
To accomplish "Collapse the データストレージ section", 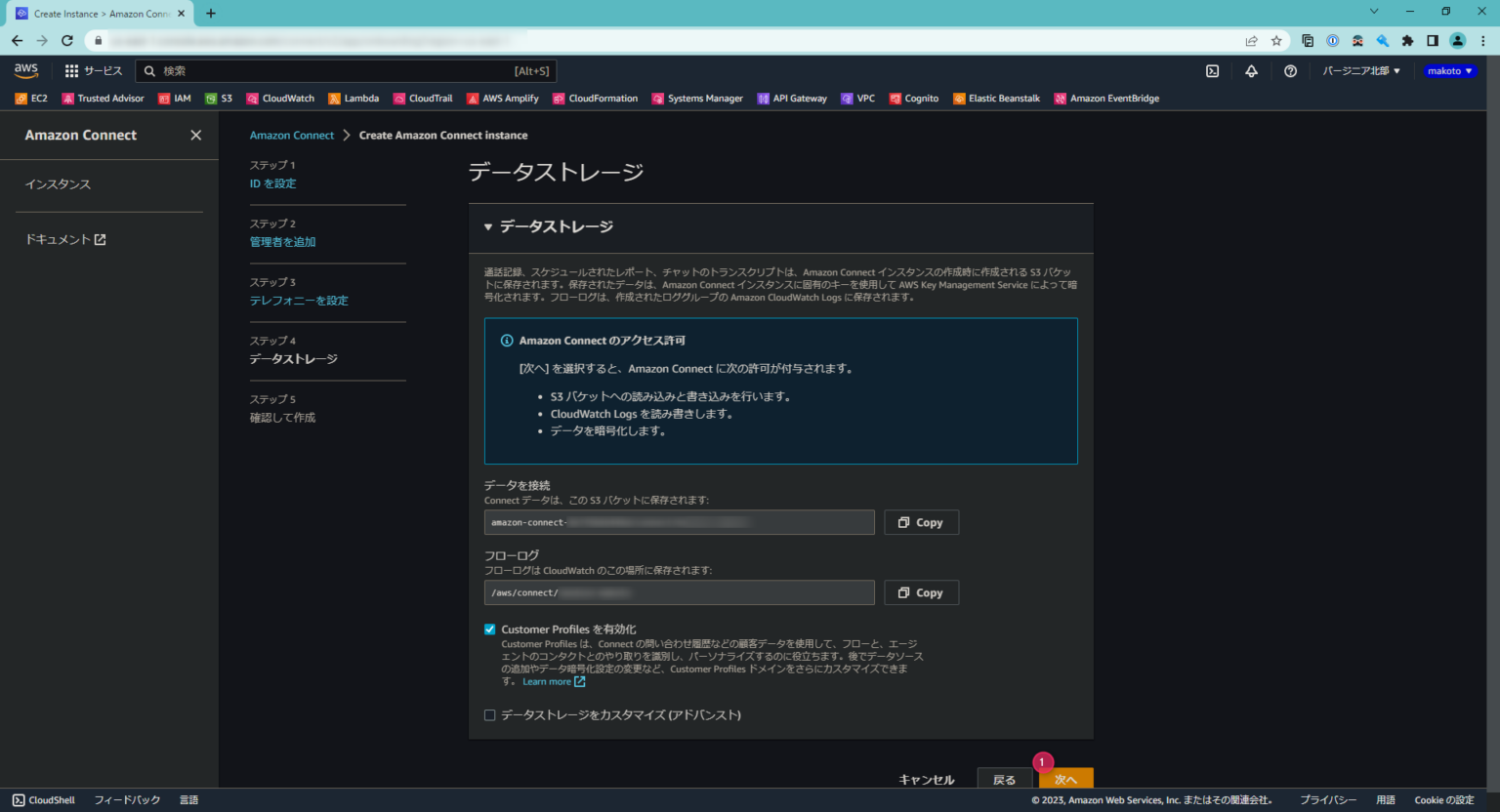I will [488, 225].
